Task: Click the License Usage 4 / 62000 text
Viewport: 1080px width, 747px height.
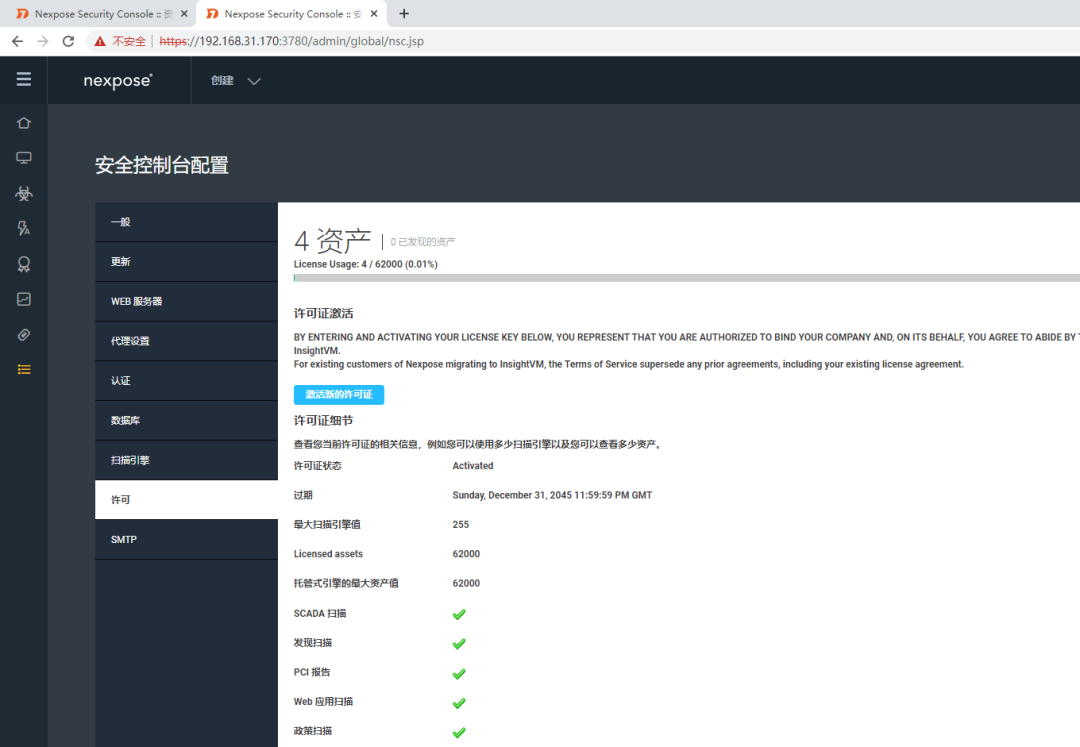Action: click(x=366, y=264)
